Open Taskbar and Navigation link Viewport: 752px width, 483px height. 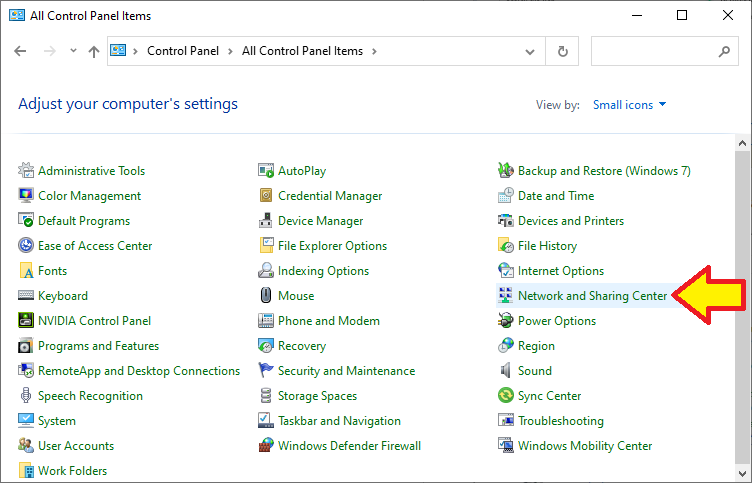pos(339,421)
